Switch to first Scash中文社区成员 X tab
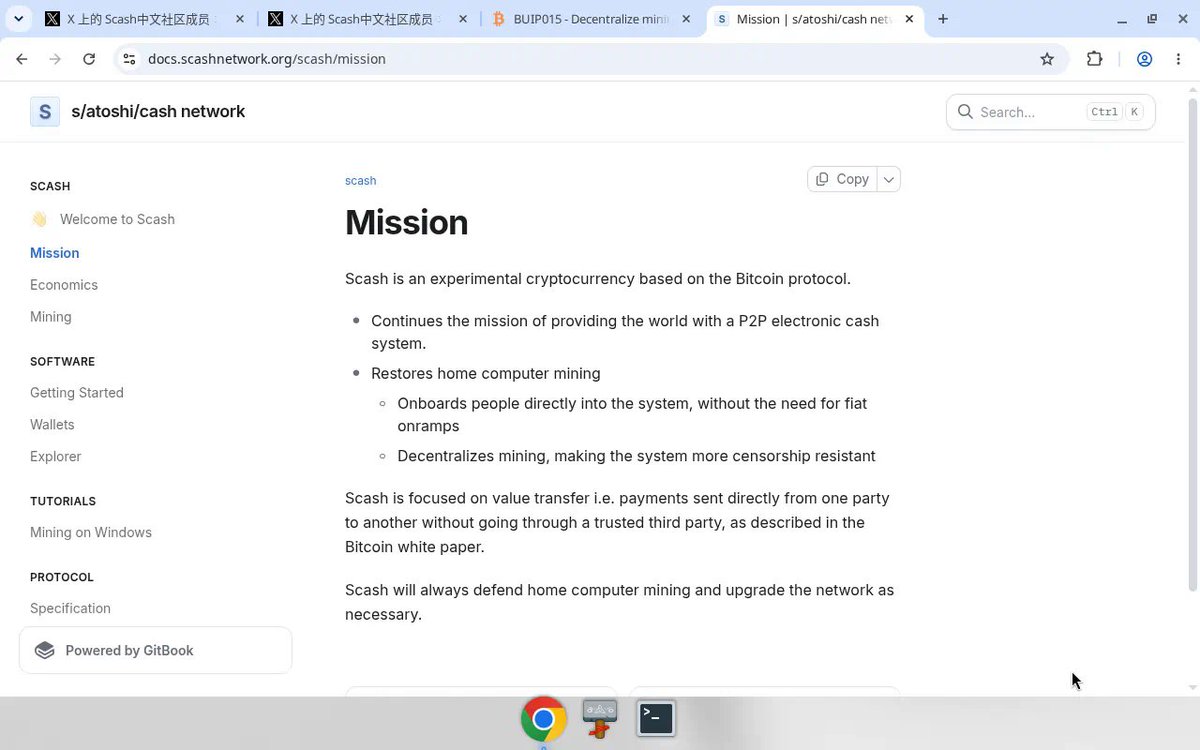1200x750 pixels. [x=144, y=19]
